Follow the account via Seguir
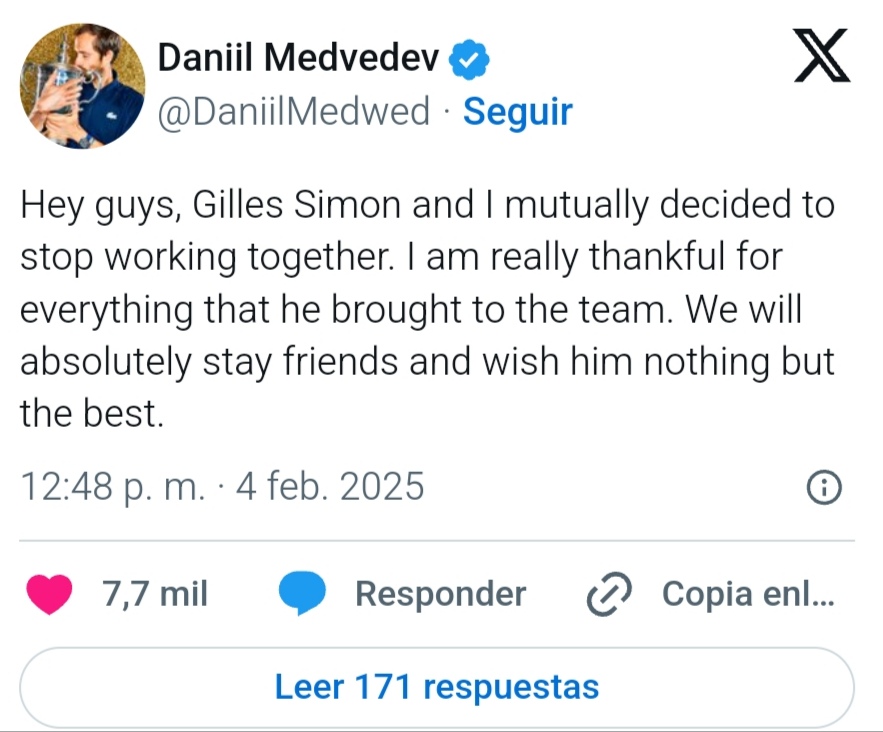The image size is (883, 732). click(x=518, y=111)
